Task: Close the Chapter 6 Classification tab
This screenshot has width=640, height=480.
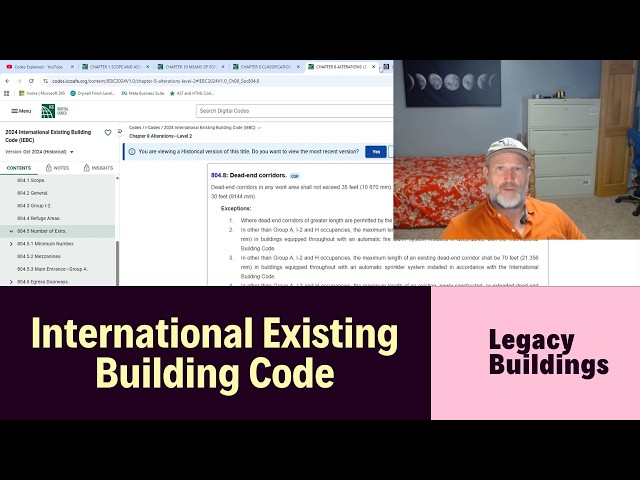Action: 298,67
